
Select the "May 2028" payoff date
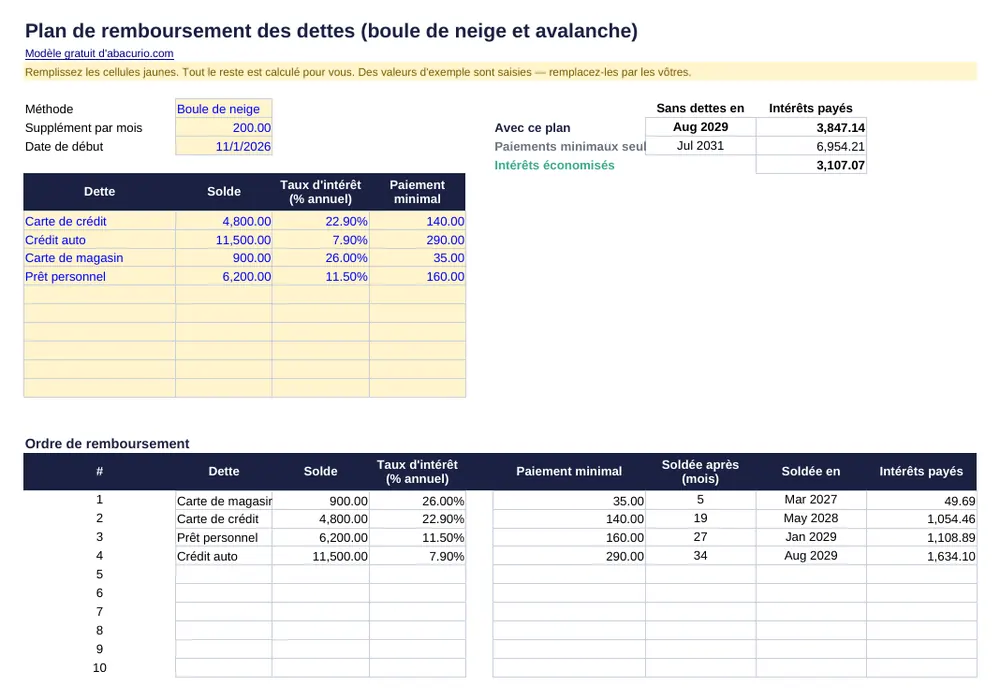point(811,518)
